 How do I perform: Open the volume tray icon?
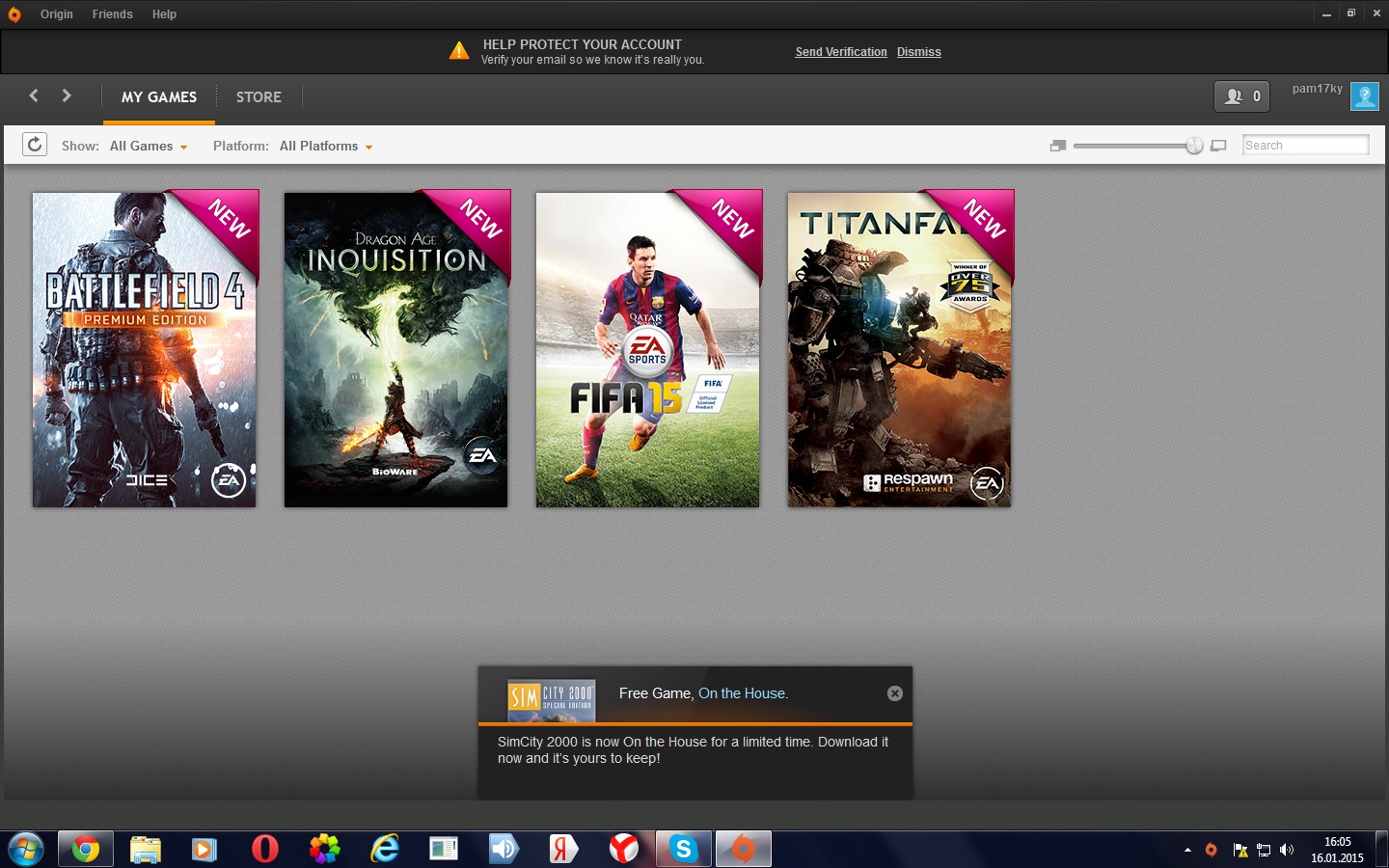pyautogui.click(x=1287, y=851)
